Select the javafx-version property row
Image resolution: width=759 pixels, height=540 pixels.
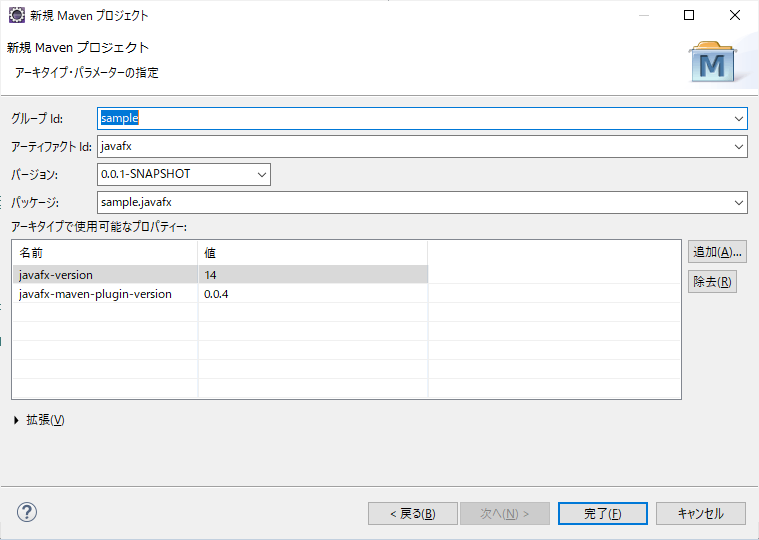pos(220,275)
